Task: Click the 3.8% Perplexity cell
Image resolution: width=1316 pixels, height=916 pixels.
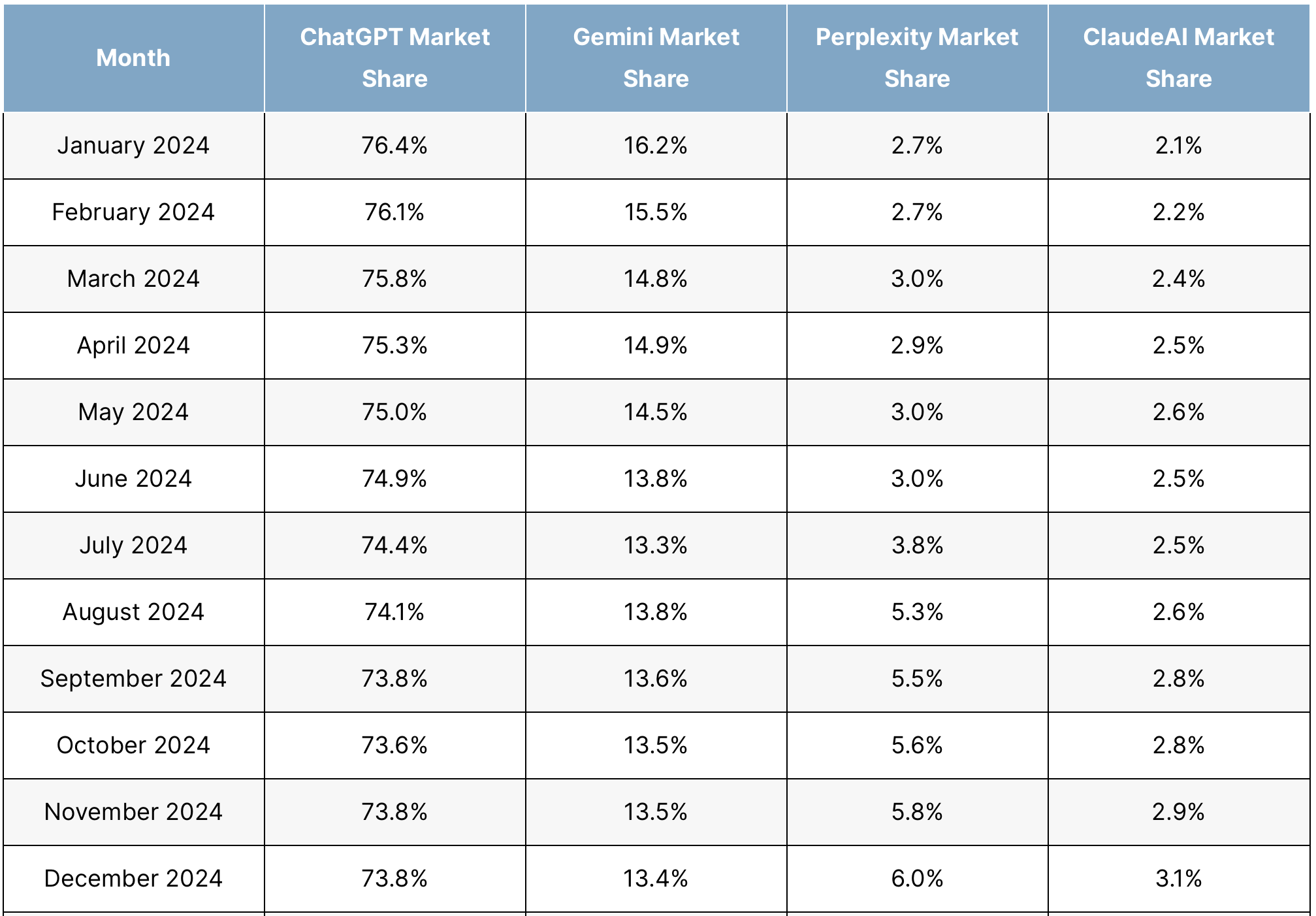Action: click(x=917, y=546)
